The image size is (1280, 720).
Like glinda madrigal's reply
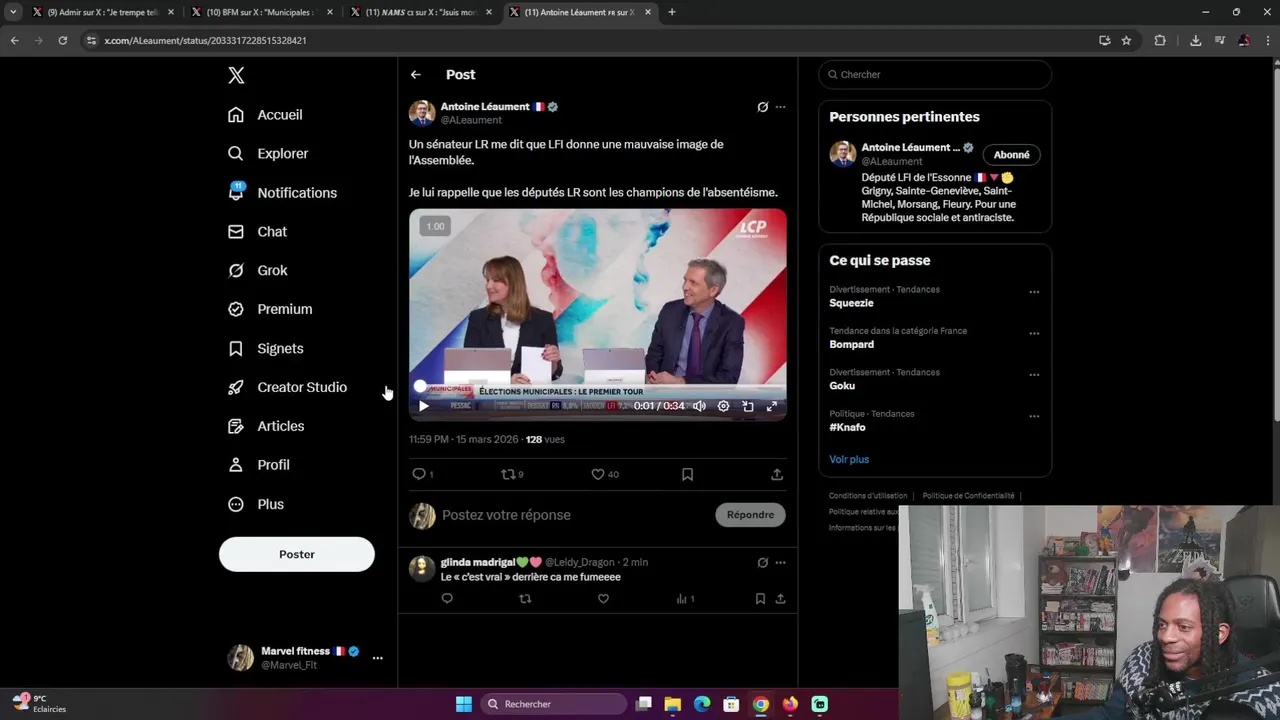point(603,599)
